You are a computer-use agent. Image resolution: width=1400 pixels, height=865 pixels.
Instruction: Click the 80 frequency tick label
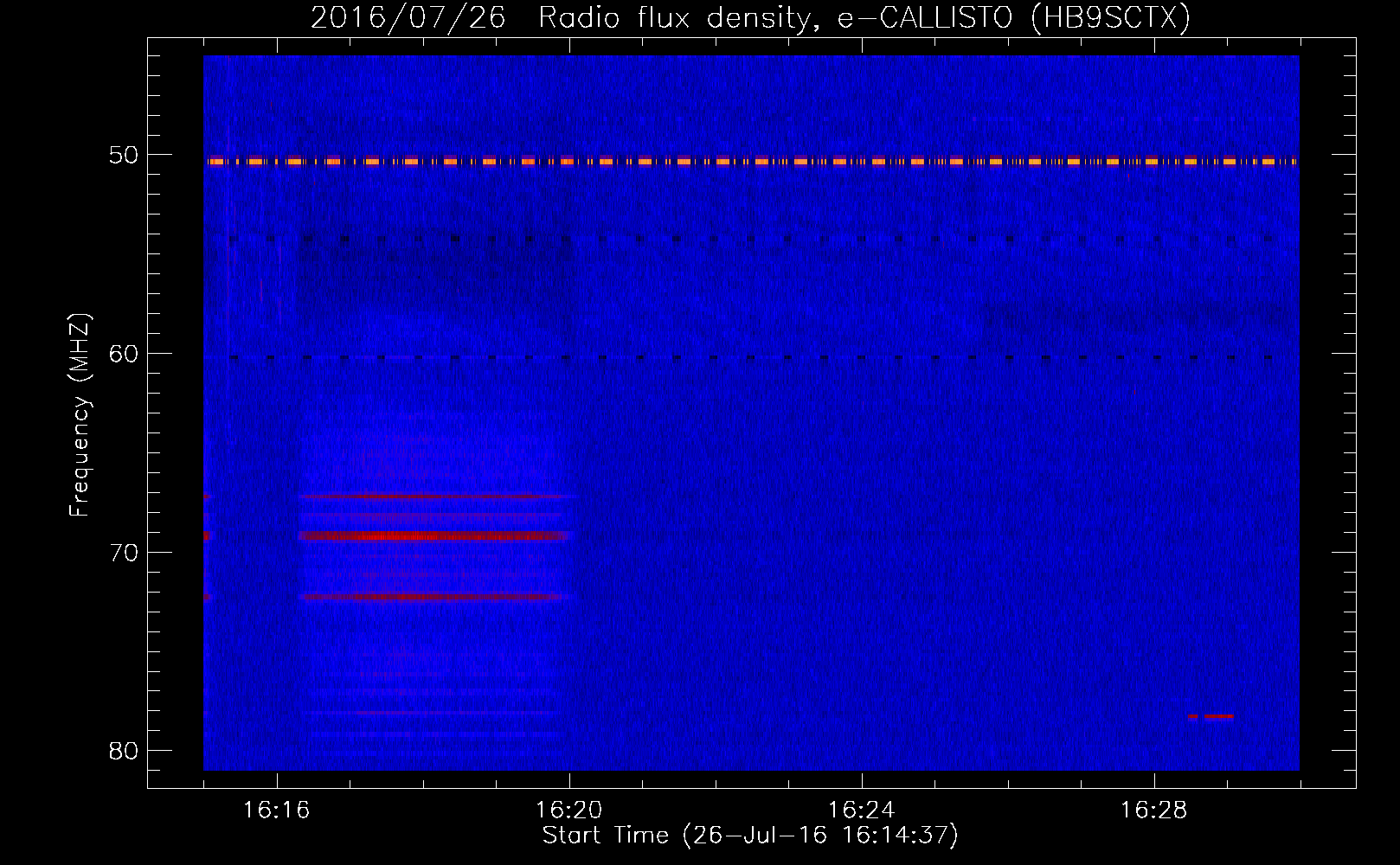coord(124,751)
